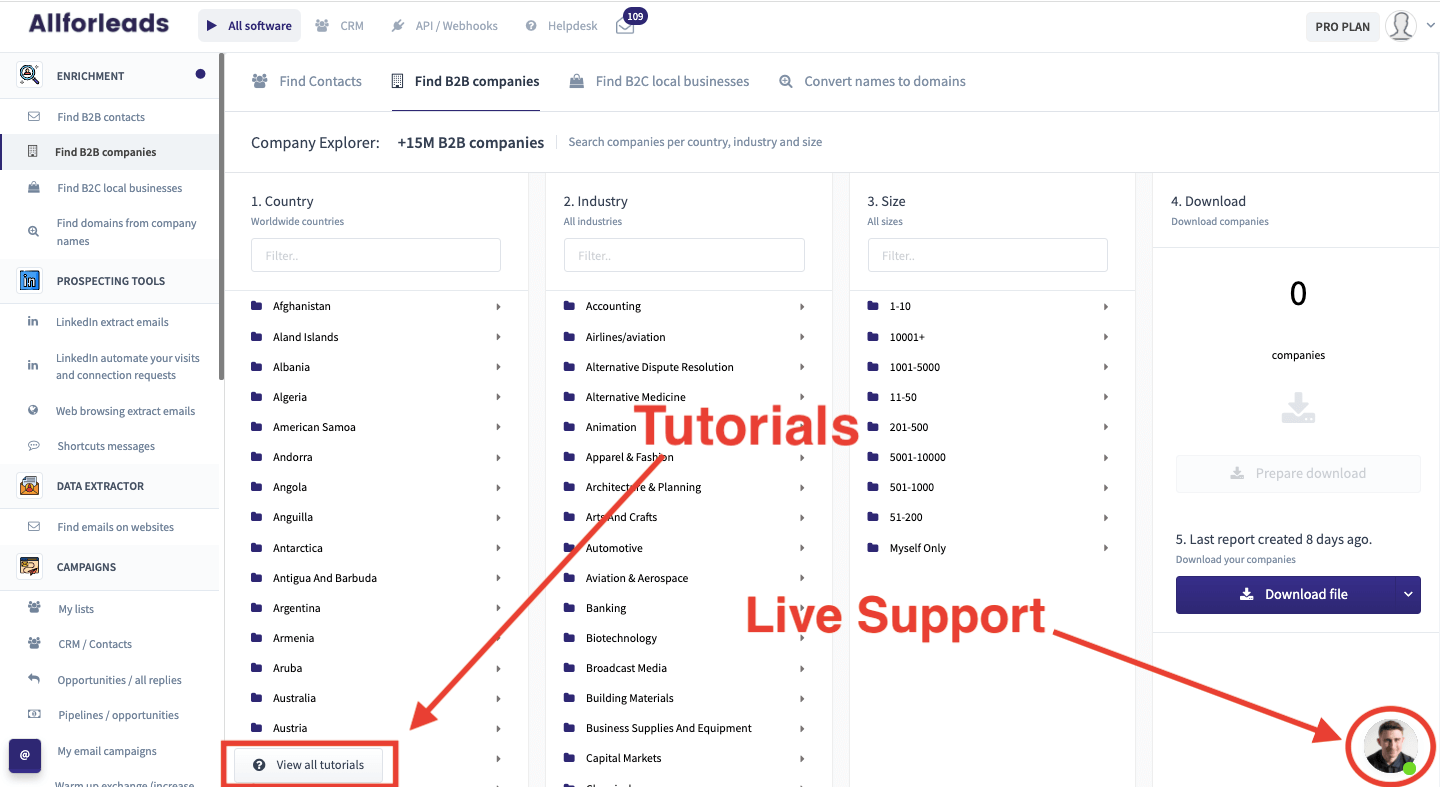
Task: Click the question mark icon in View all tutorials
Action: tap(259, 765)
